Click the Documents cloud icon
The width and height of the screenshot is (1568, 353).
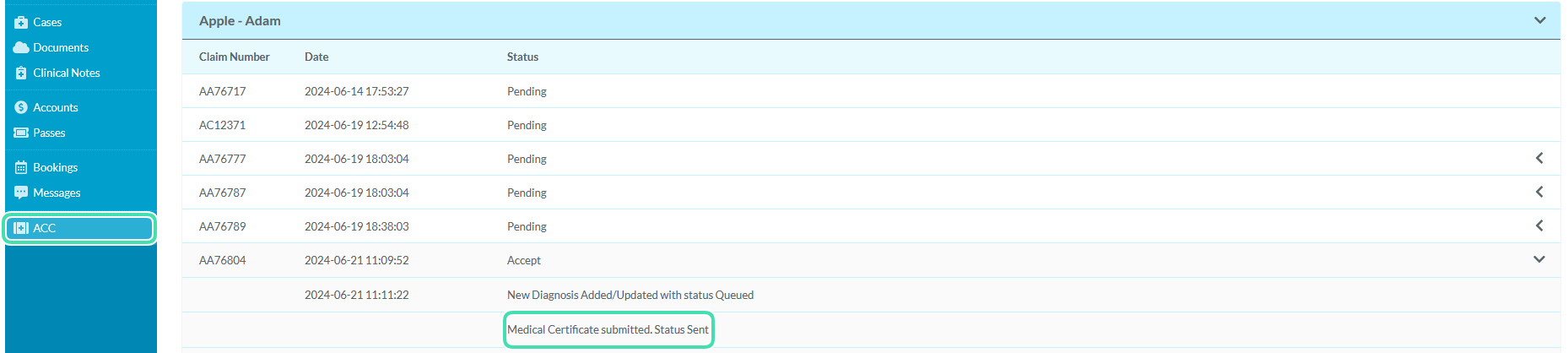(x=21, y=48)
